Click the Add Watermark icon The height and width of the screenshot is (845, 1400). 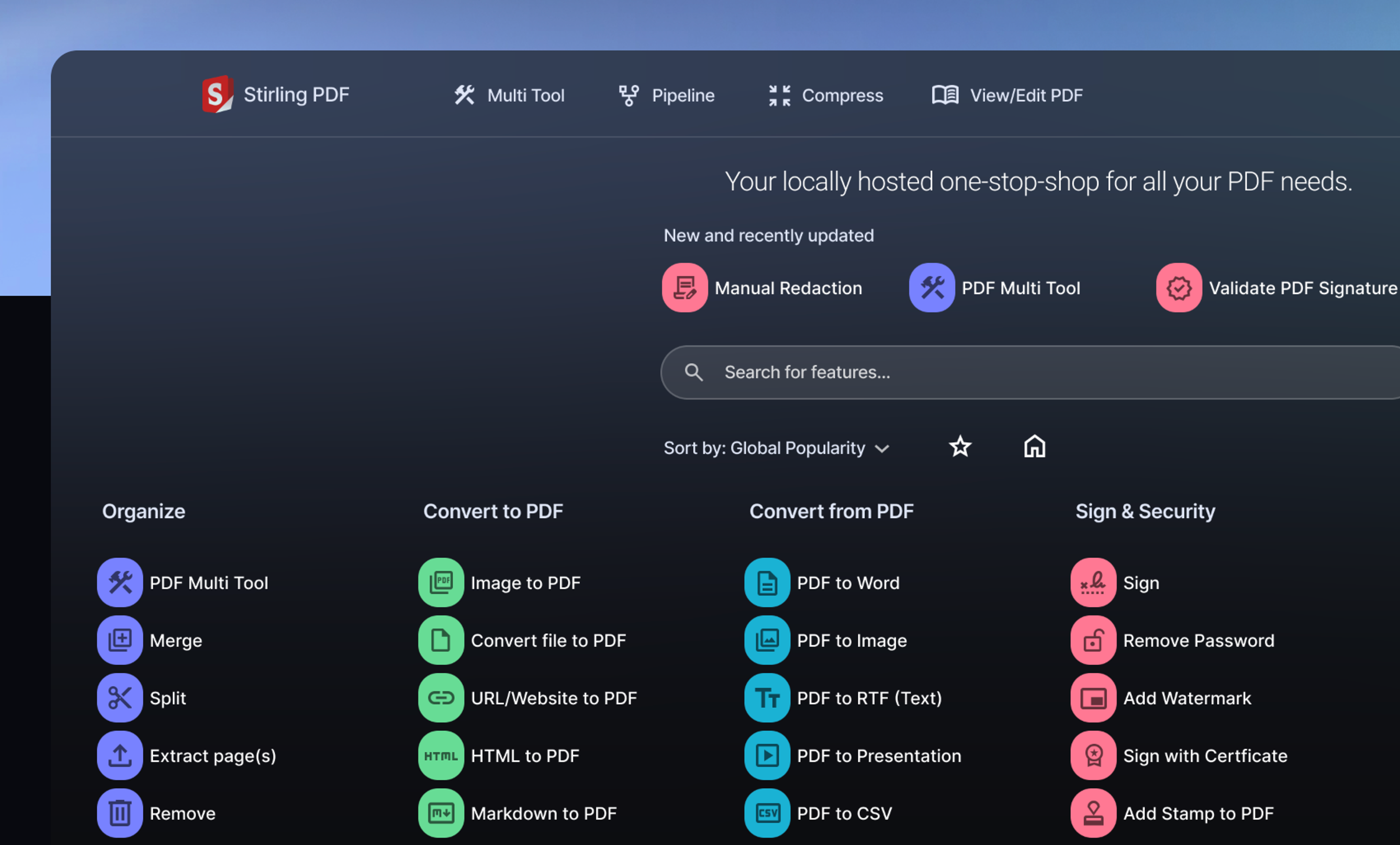(x=1093, y=698)
